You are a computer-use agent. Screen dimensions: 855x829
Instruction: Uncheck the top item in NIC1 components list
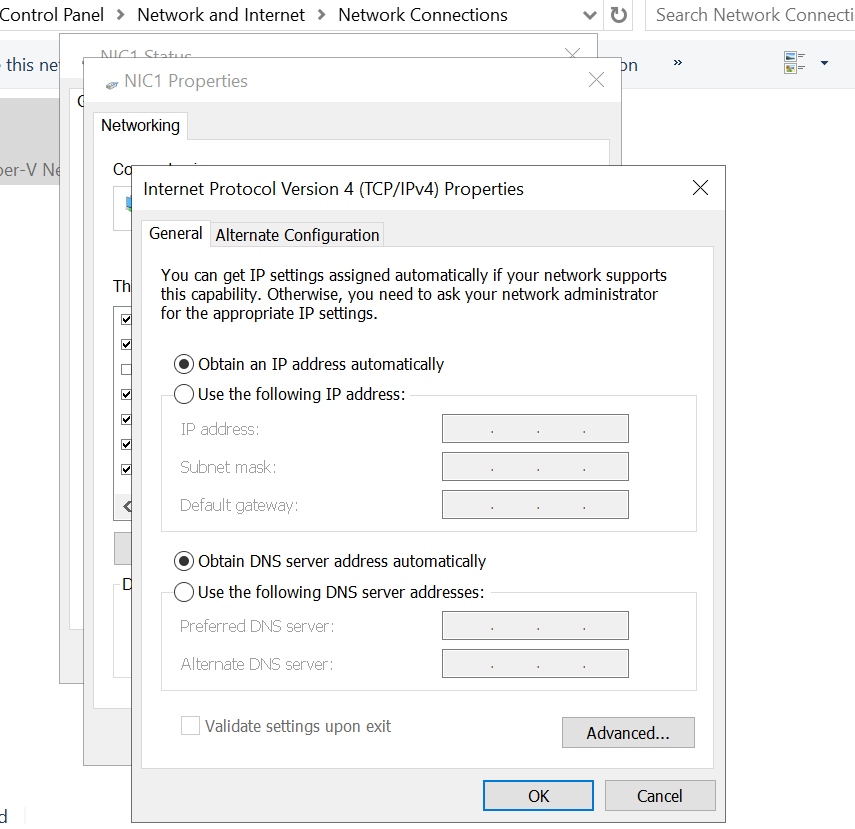tap(126, 319)
